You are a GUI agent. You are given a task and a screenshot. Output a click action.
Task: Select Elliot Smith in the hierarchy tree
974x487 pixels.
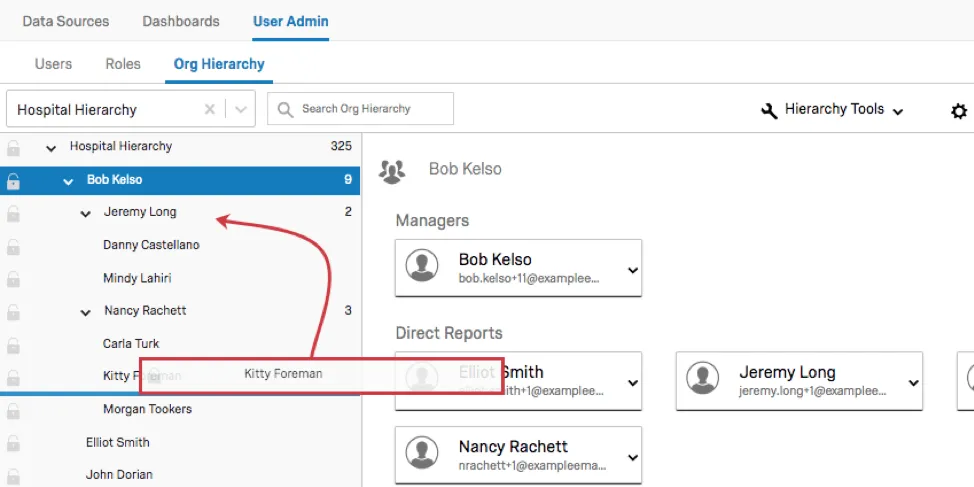[118, 442]
